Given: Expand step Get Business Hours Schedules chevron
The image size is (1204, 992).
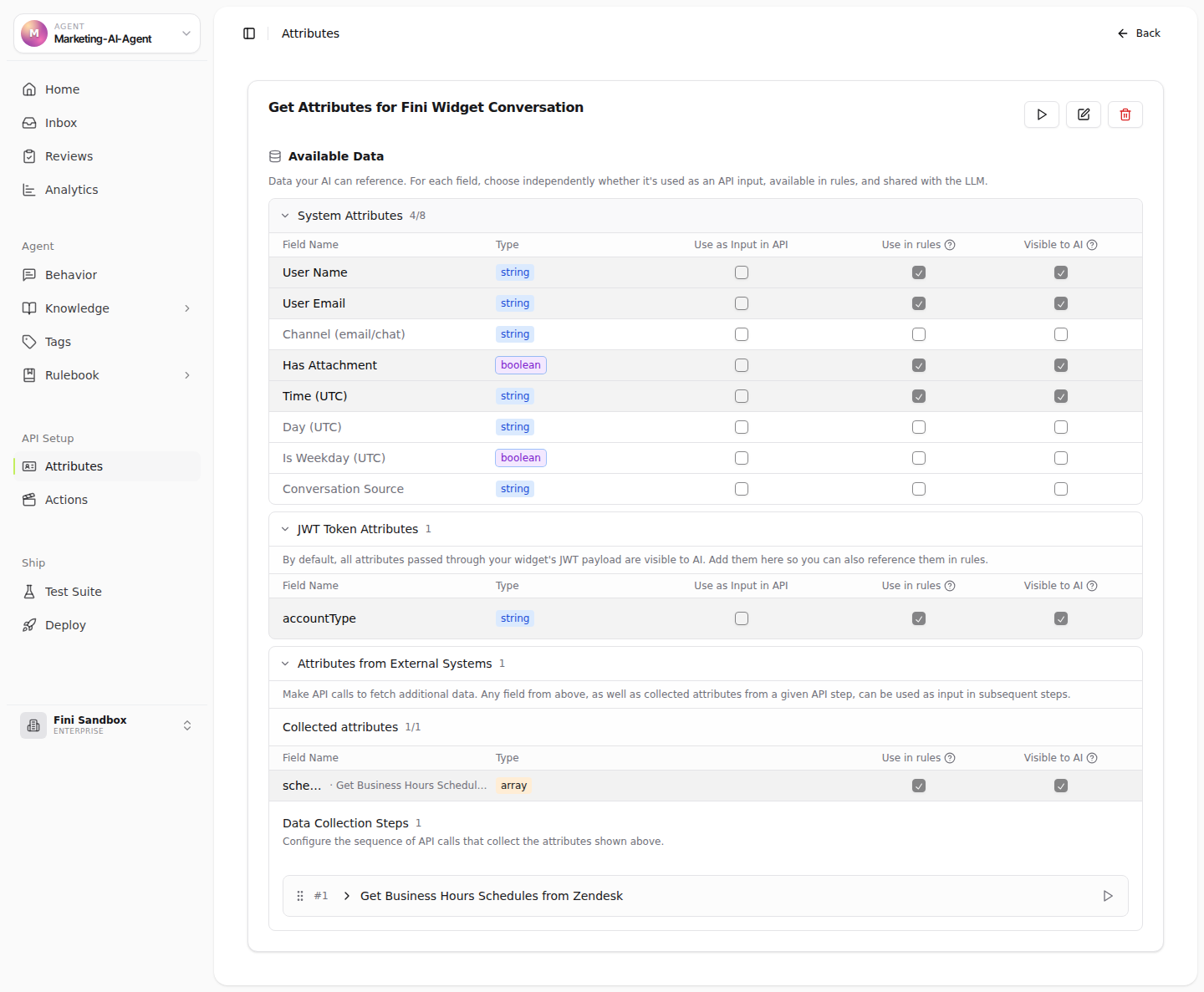Looking at the screenshot, I should [346, 896].
